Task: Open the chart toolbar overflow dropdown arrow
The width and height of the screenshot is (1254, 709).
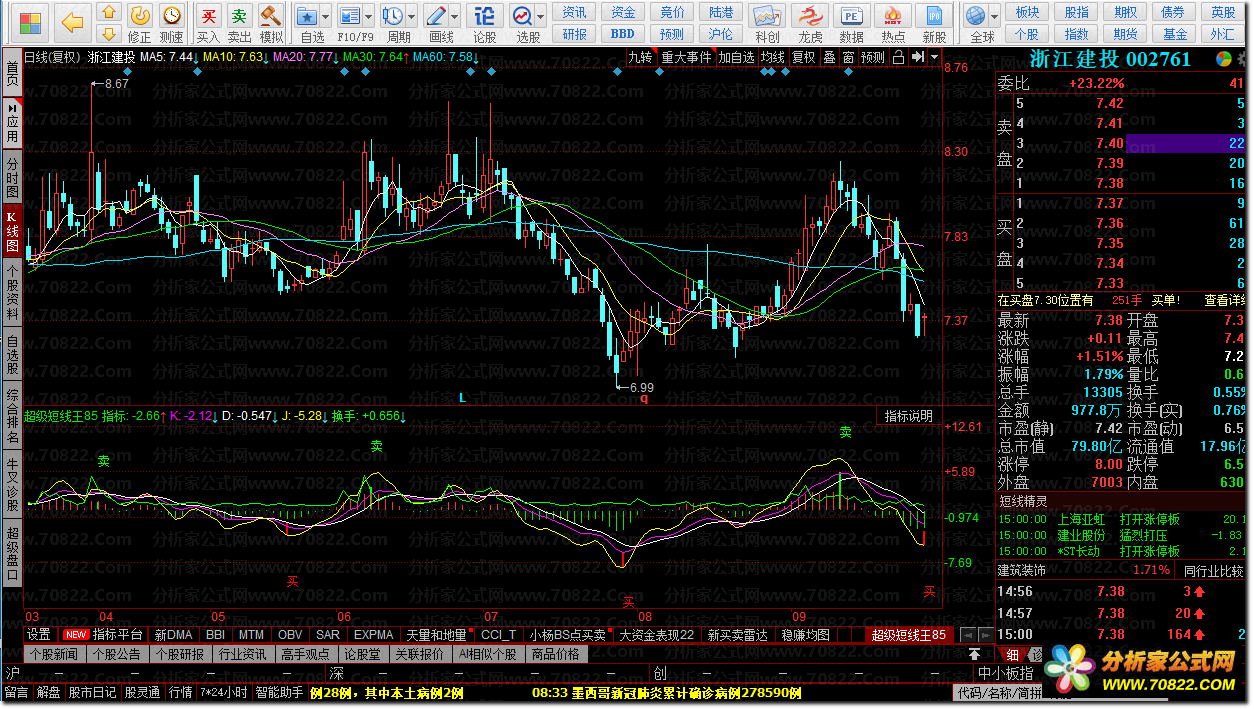Action: (934, 57)
